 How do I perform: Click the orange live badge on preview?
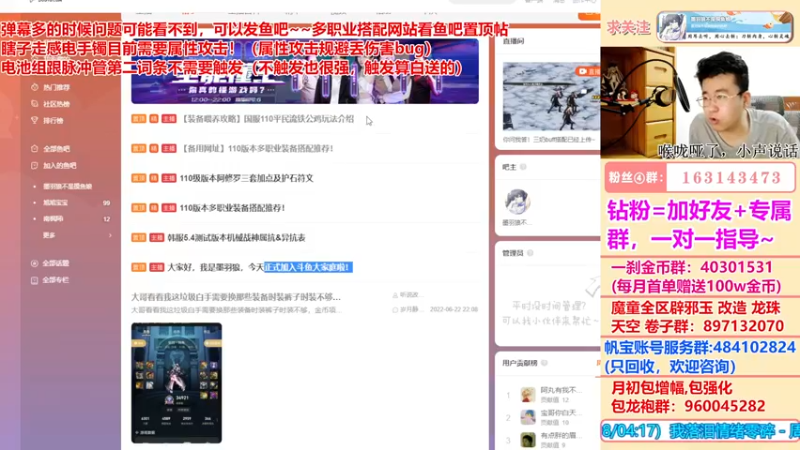pyautogui.click(x=589, y=71)
